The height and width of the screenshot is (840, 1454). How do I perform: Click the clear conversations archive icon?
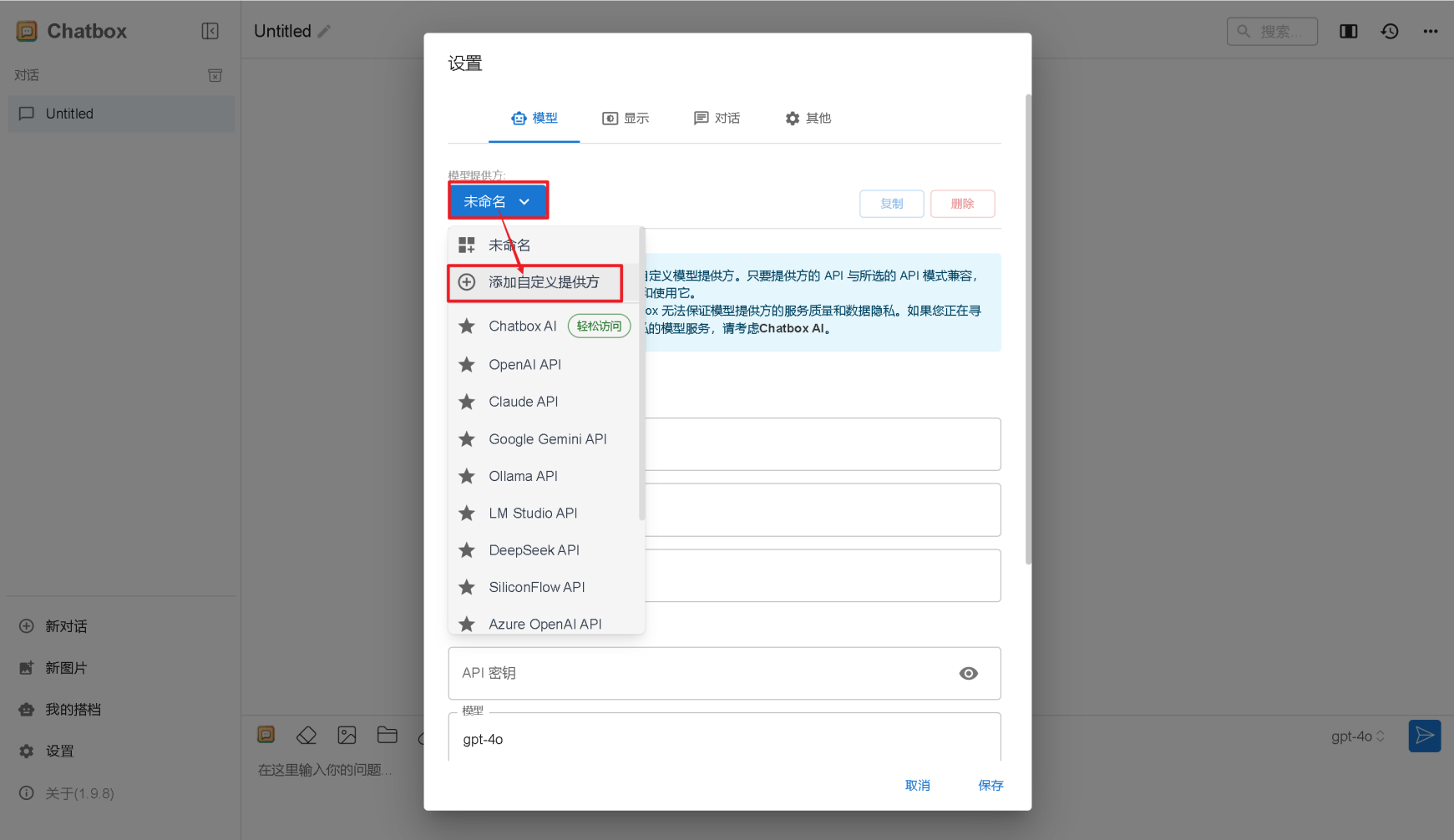[215, 75]
